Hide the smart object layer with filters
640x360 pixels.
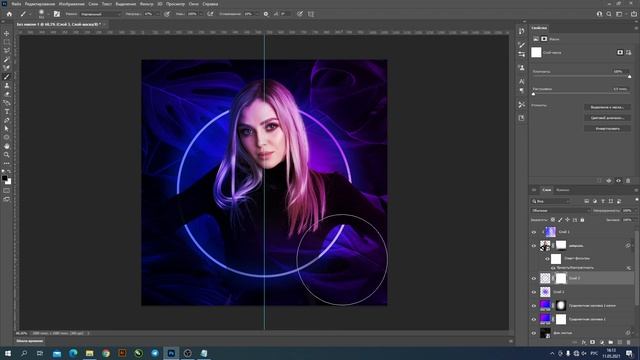[533, 246]
